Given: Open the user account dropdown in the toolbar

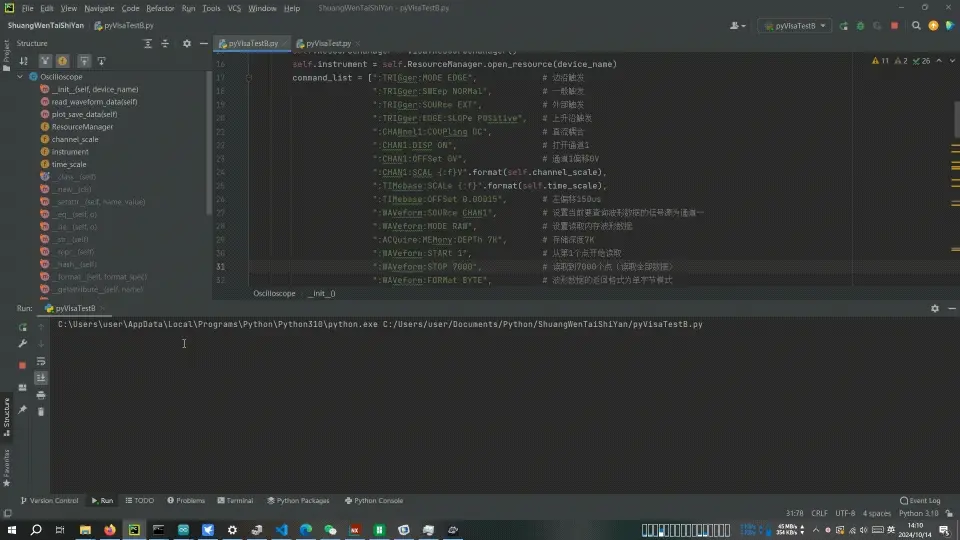Looking at the screenshot, I should [x=738, y=26].
